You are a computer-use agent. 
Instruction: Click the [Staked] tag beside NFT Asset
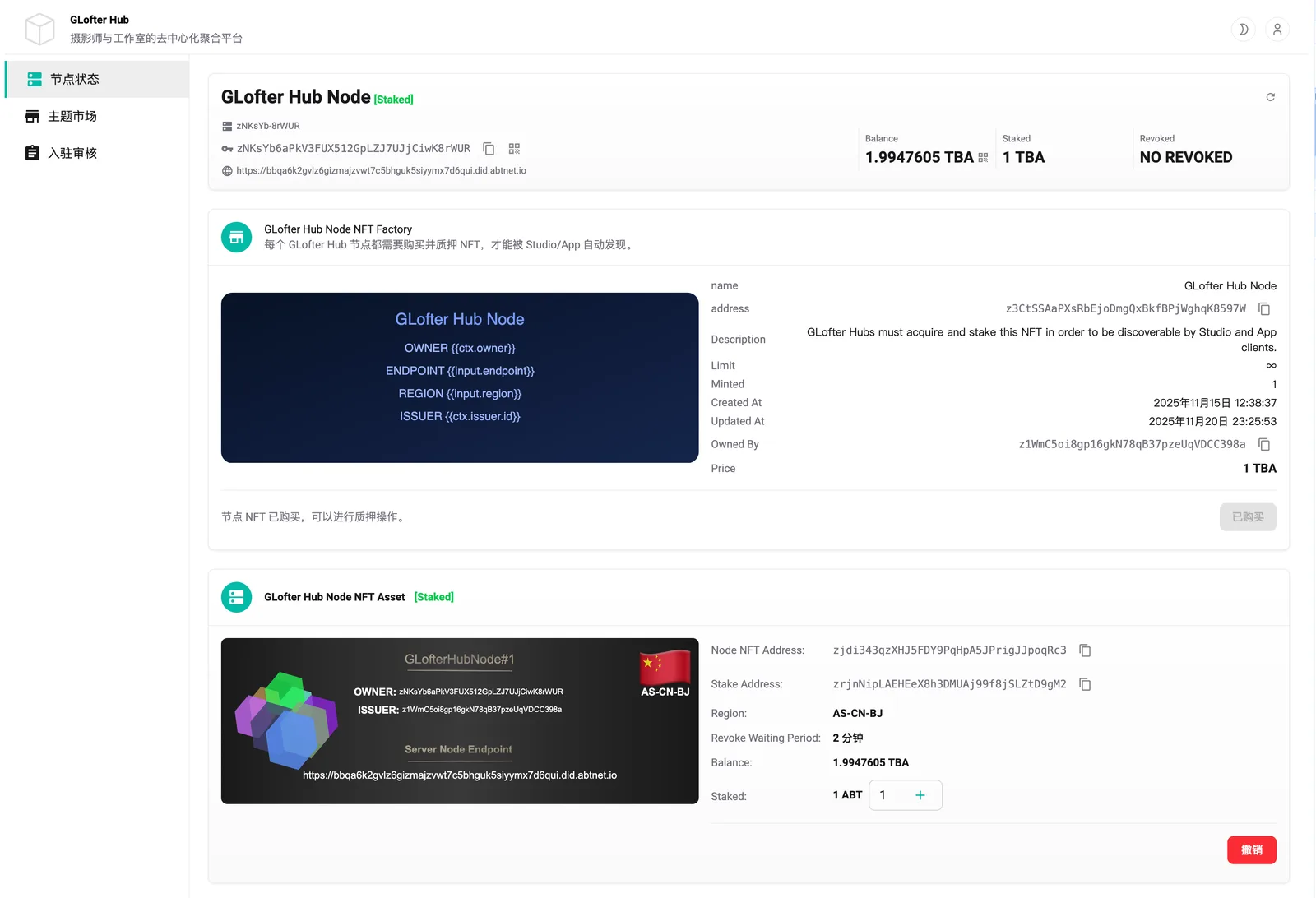pyautogui.click(x=433, y=597)
